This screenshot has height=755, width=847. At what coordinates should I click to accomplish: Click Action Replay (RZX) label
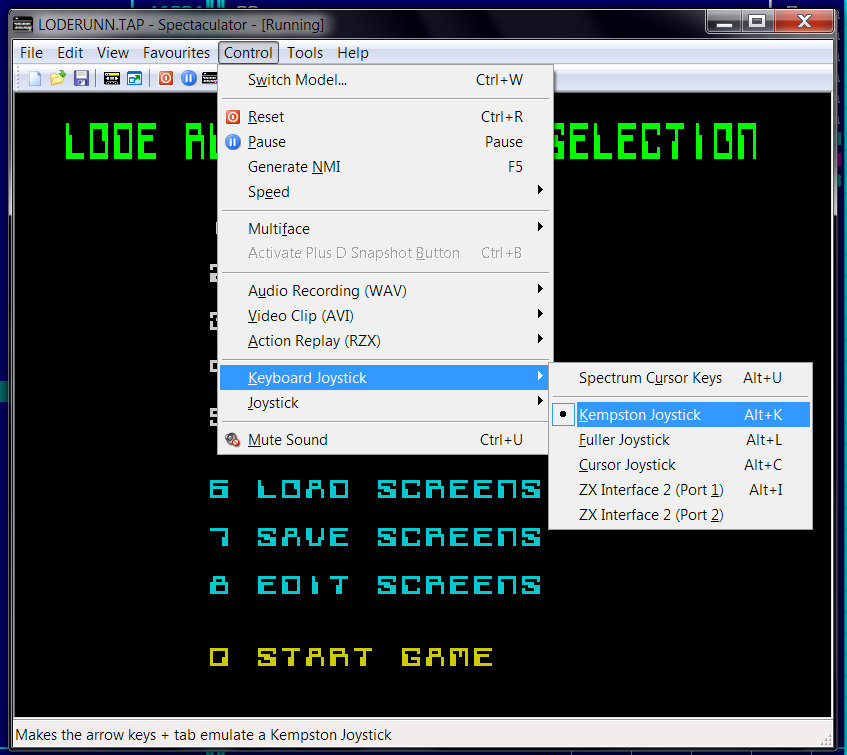click(314, 341)
